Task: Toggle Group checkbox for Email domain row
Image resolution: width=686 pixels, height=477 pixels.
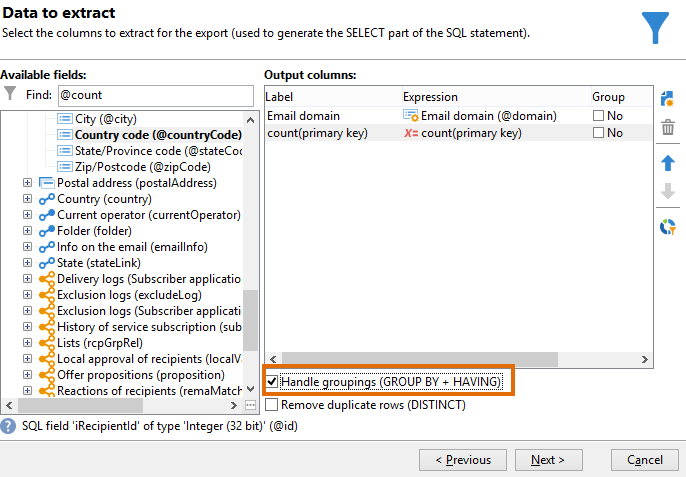Action: [x=598, y=116]
